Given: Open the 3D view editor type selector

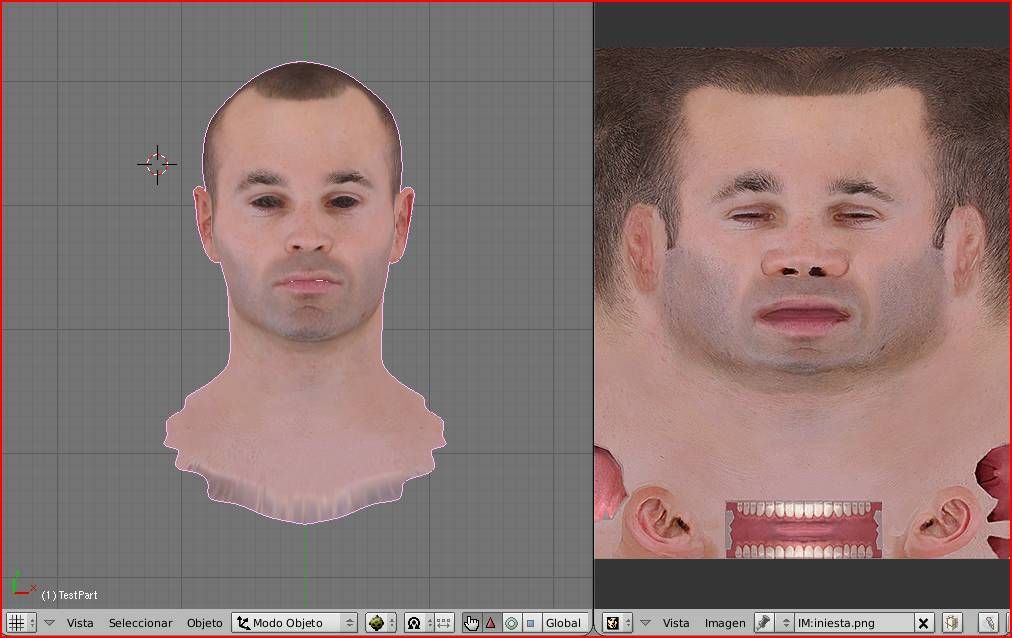Looking at the screenshot, I should click(21, 623).
